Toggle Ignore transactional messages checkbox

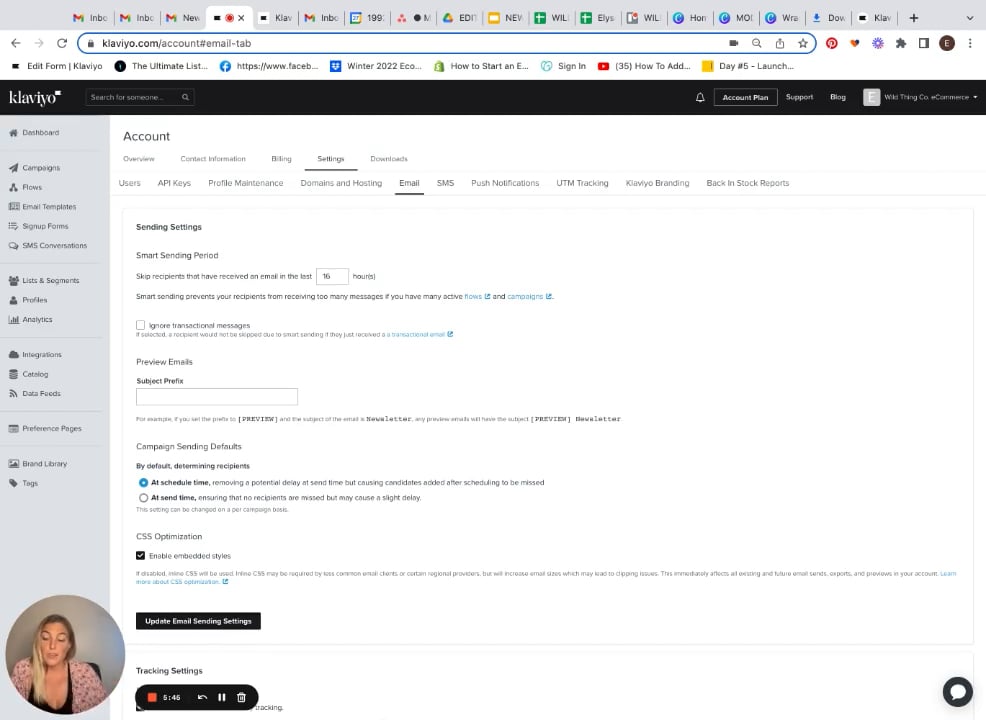click(140, 325)
